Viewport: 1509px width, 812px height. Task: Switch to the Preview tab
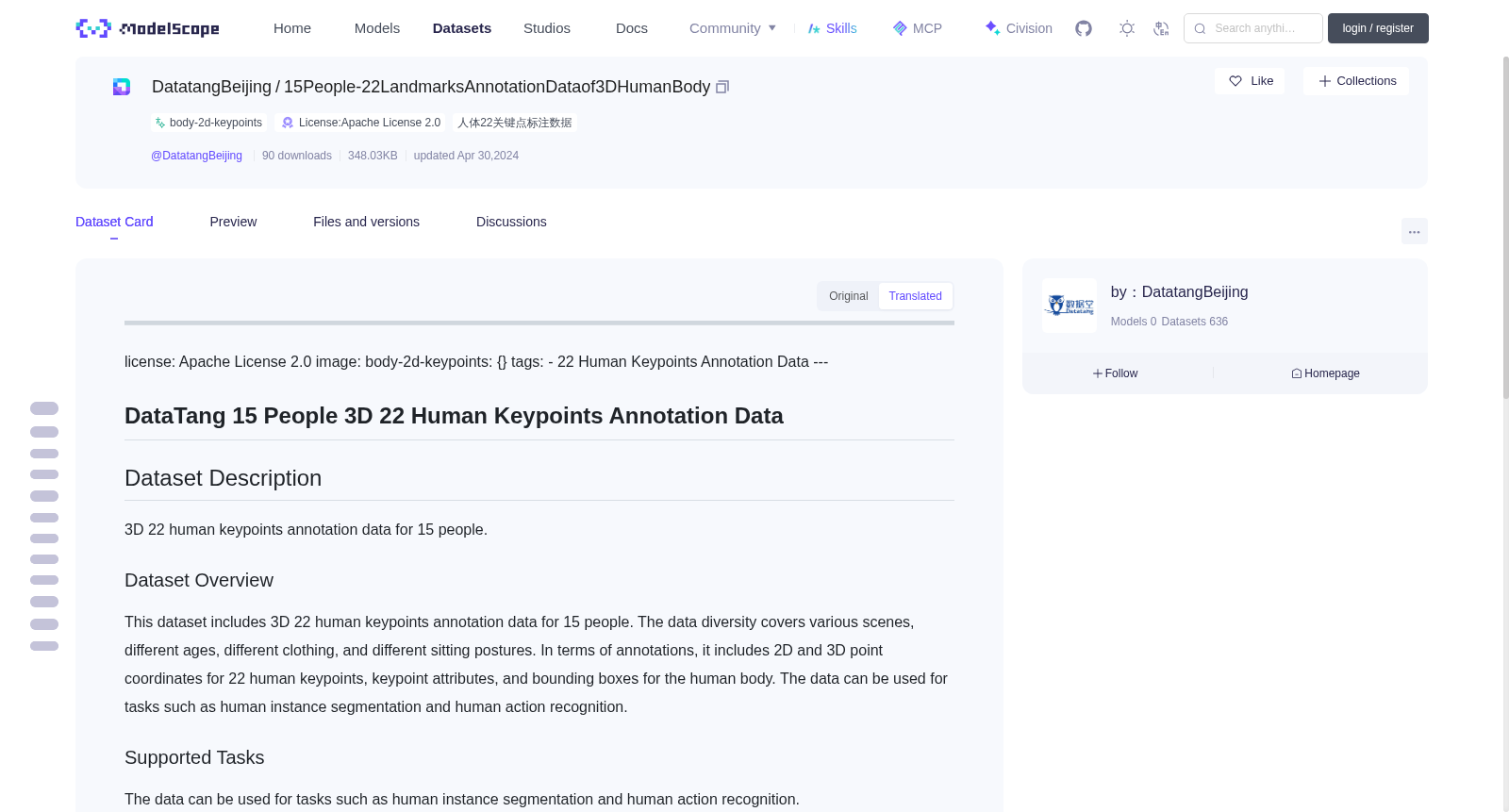tap(233, 222)
